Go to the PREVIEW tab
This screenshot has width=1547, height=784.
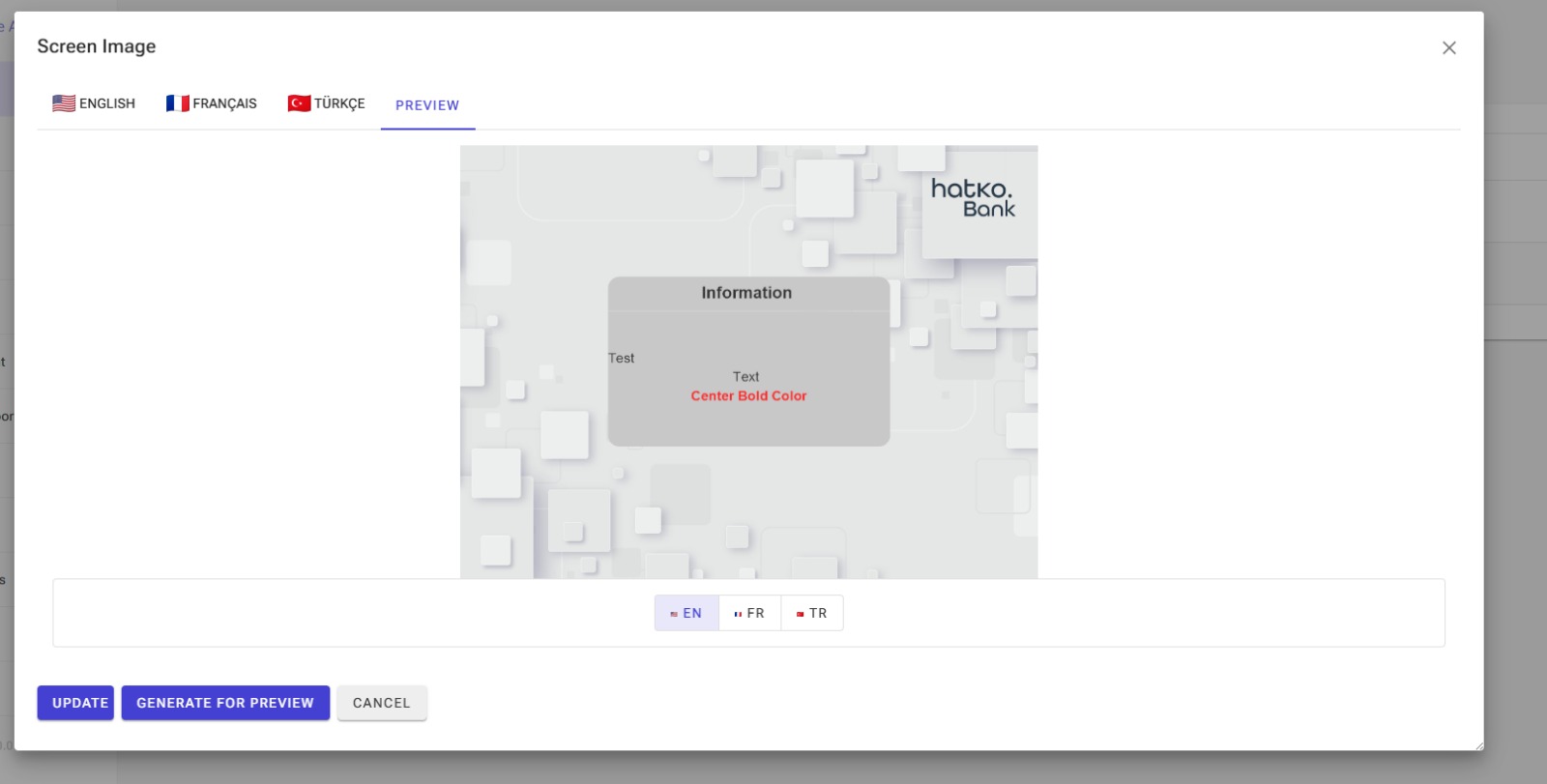(427, 105)
